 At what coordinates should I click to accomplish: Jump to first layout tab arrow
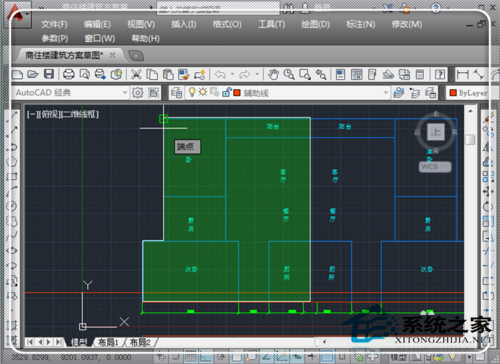pos(30,342)
